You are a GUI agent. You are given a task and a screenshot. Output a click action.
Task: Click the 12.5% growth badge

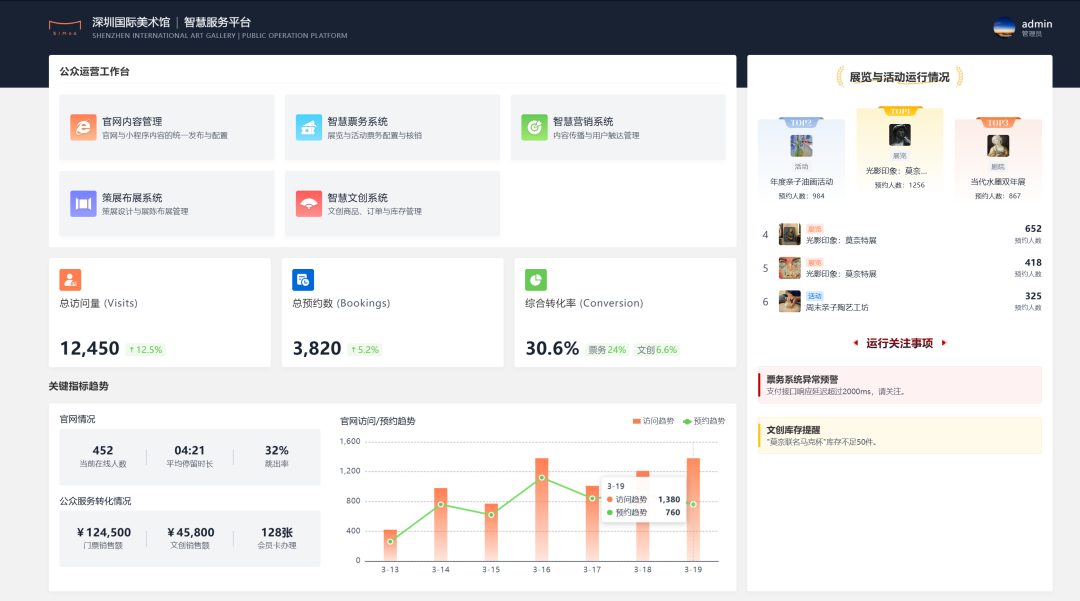pos(146,350)
